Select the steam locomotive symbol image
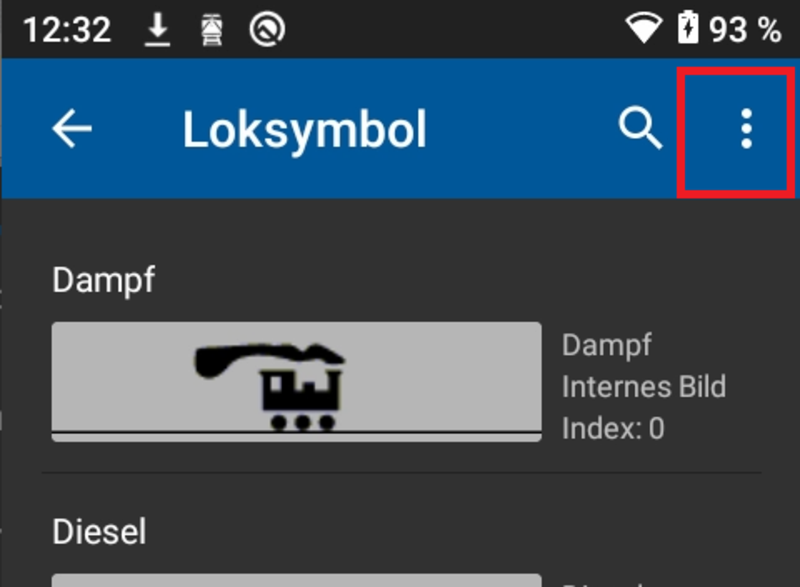 pyautogui.click(x=296, y=381)
